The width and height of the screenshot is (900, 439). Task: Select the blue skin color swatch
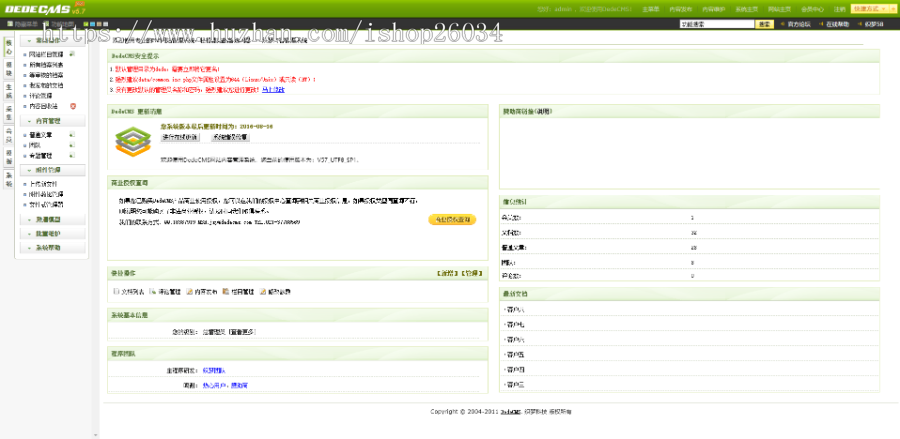click(x=92, y=24)
